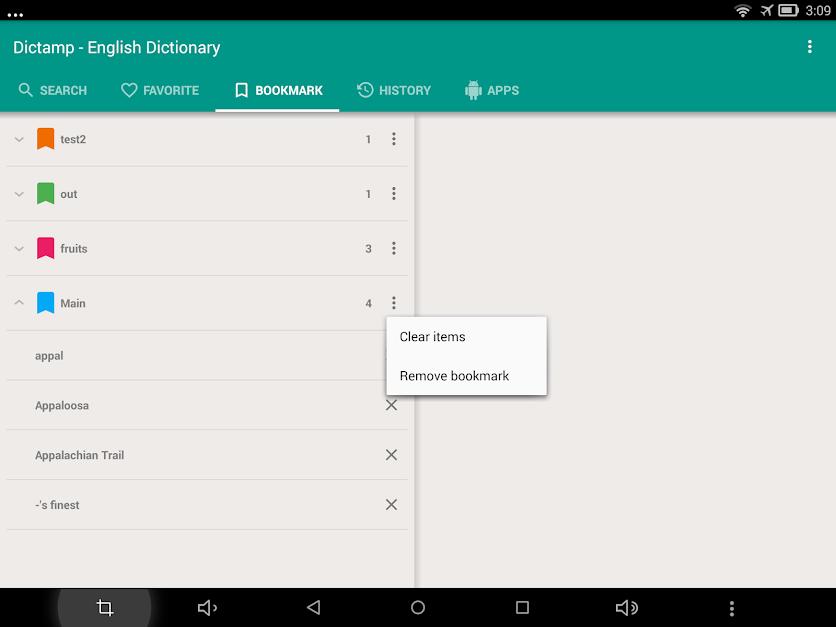Open the Apps tab

492,90
